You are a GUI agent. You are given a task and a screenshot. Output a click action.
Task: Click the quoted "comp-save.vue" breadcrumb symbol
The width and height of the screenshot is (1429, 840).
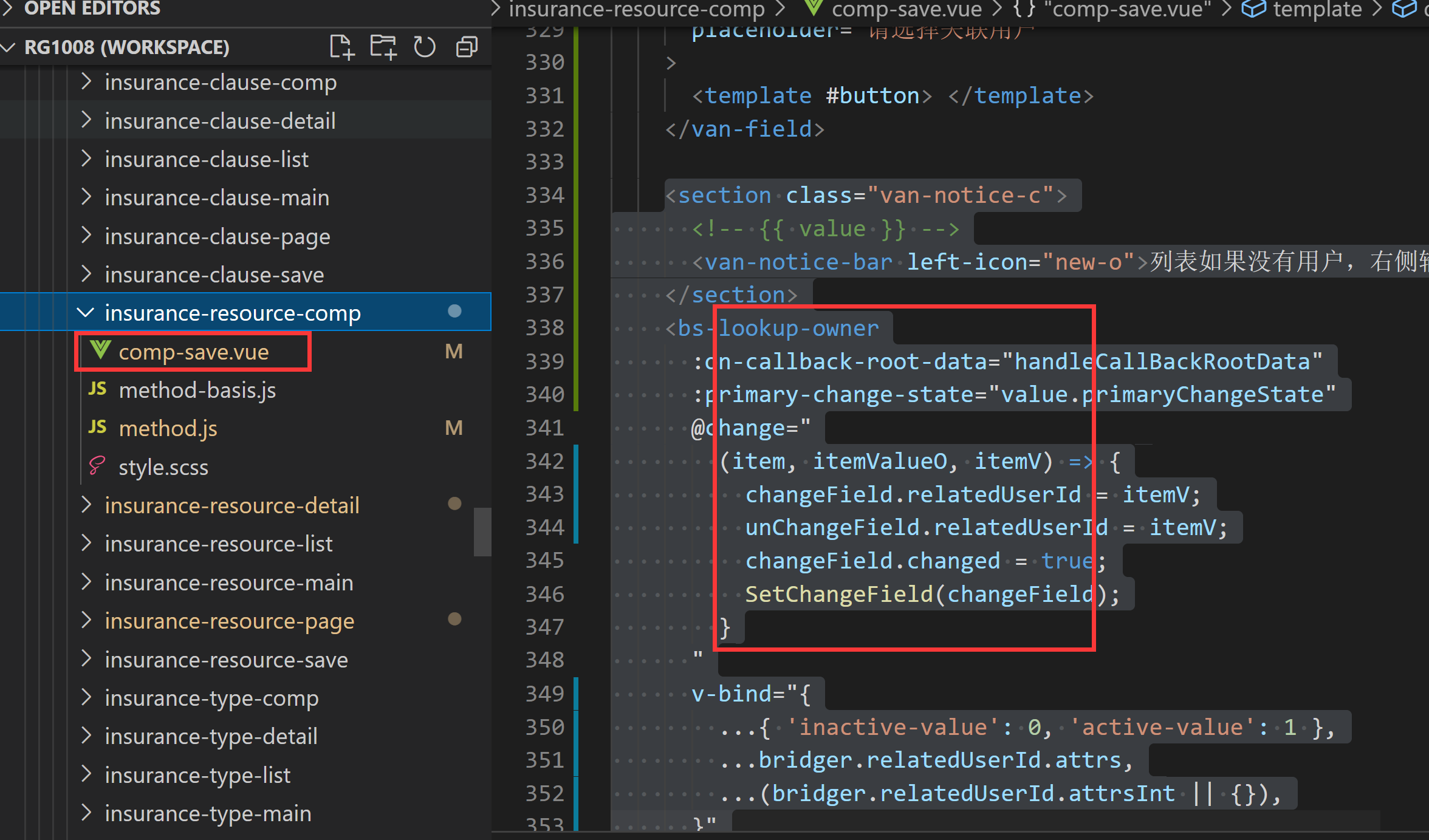tap(1127, 9)
